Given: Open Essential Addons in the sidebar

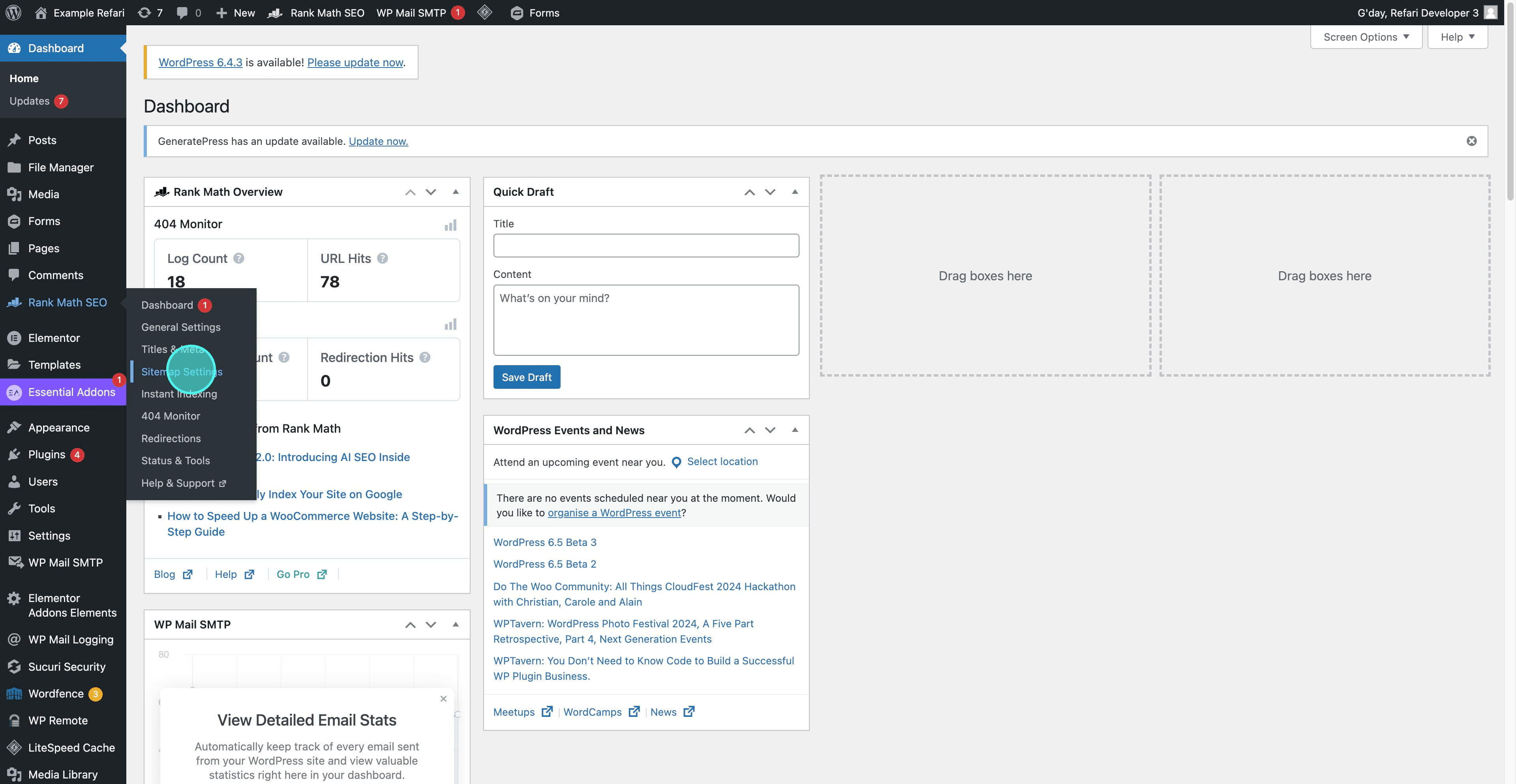Looking at the screenshot, I should (63, 392).
